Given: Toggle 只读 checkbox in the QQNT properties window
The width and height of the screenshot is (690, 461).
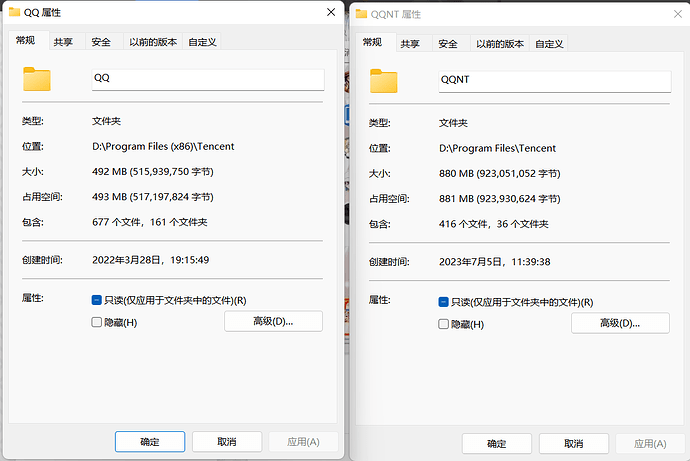Looking at the screenshot, I should click(444, 302).
